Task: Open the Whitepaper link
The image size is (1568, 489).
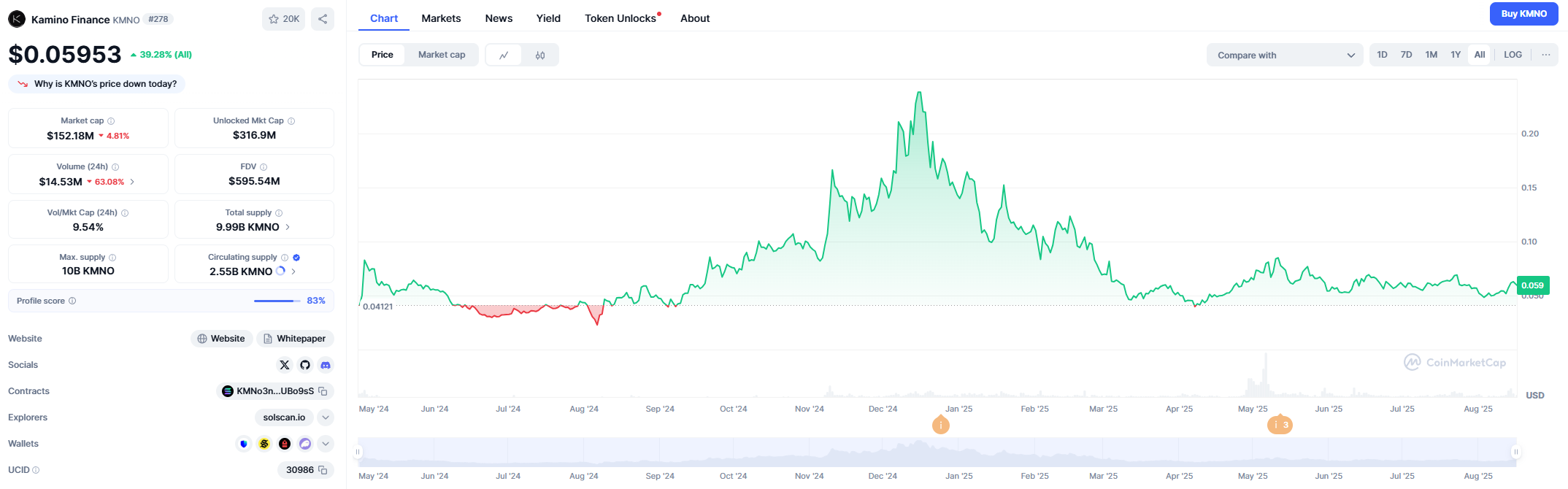Action: point(295,339)
